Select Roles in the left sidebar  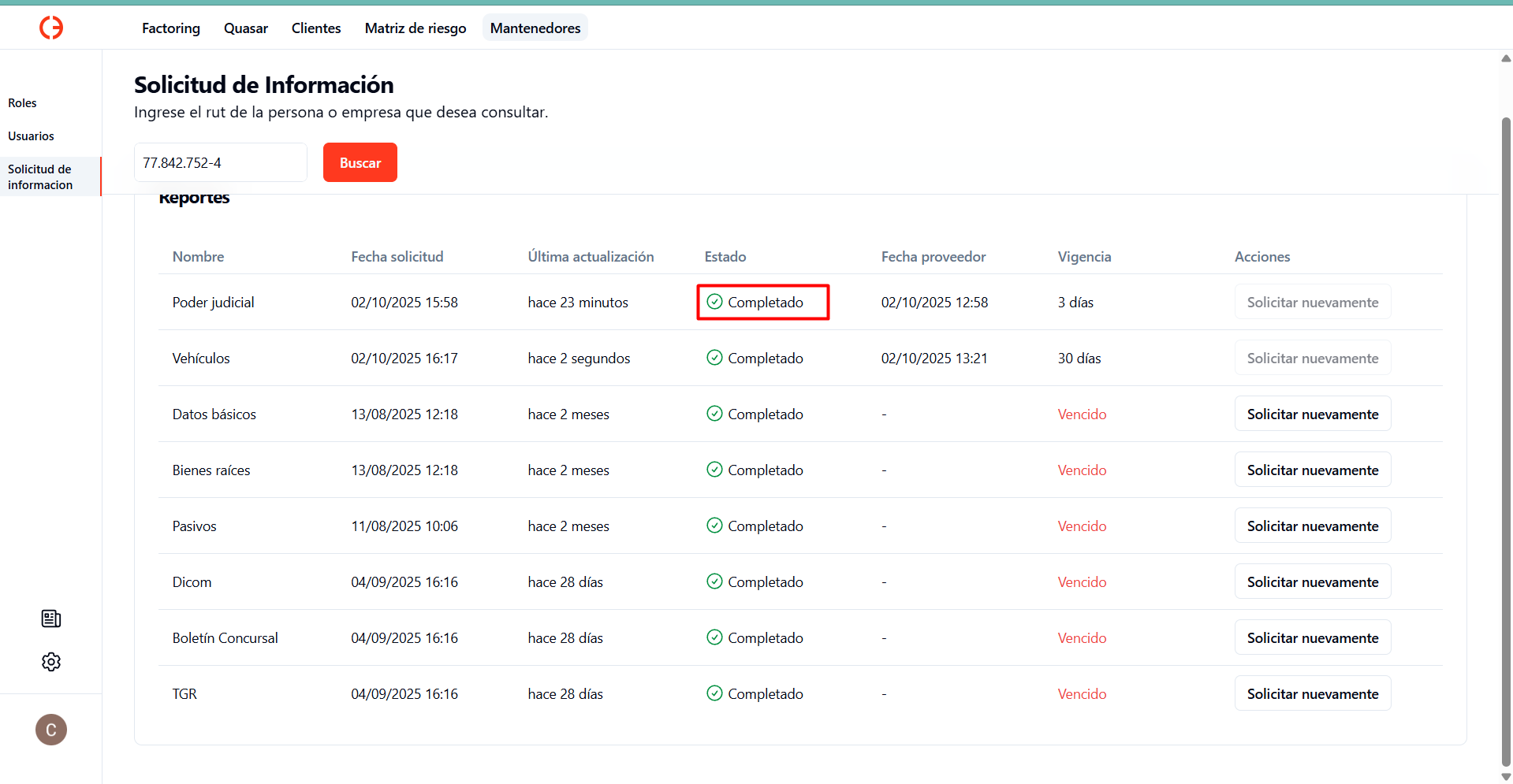click(x=23, y=103)
